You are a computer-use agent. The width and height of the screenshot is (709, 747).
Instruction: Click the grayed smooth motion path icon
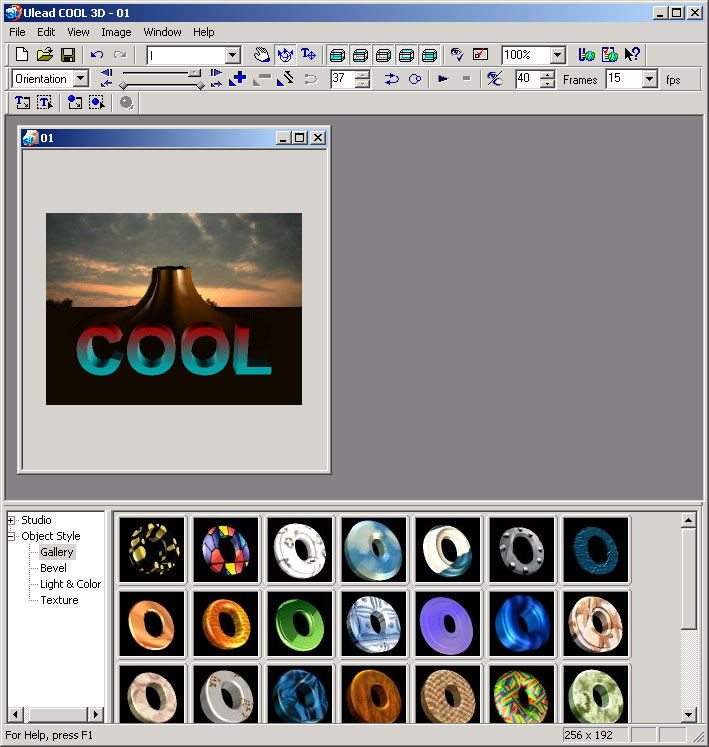pyautogui.click(x=310, y=79)
